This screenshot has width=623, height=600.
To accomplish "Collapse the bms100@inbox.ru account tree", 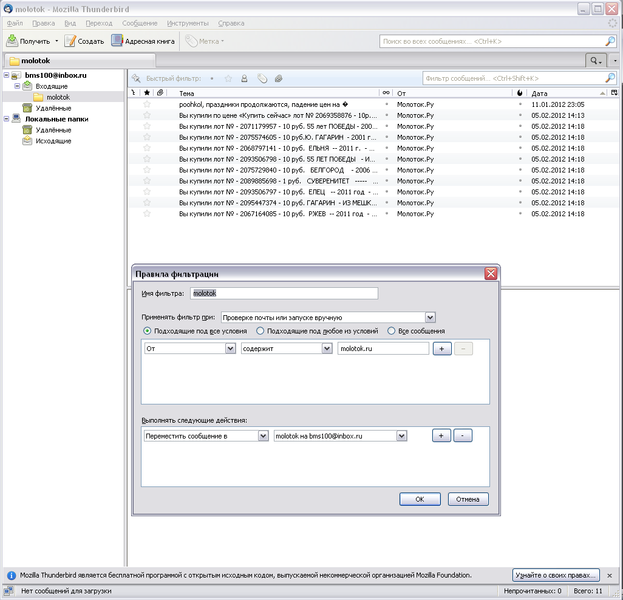I will click(x=6, y=75).
